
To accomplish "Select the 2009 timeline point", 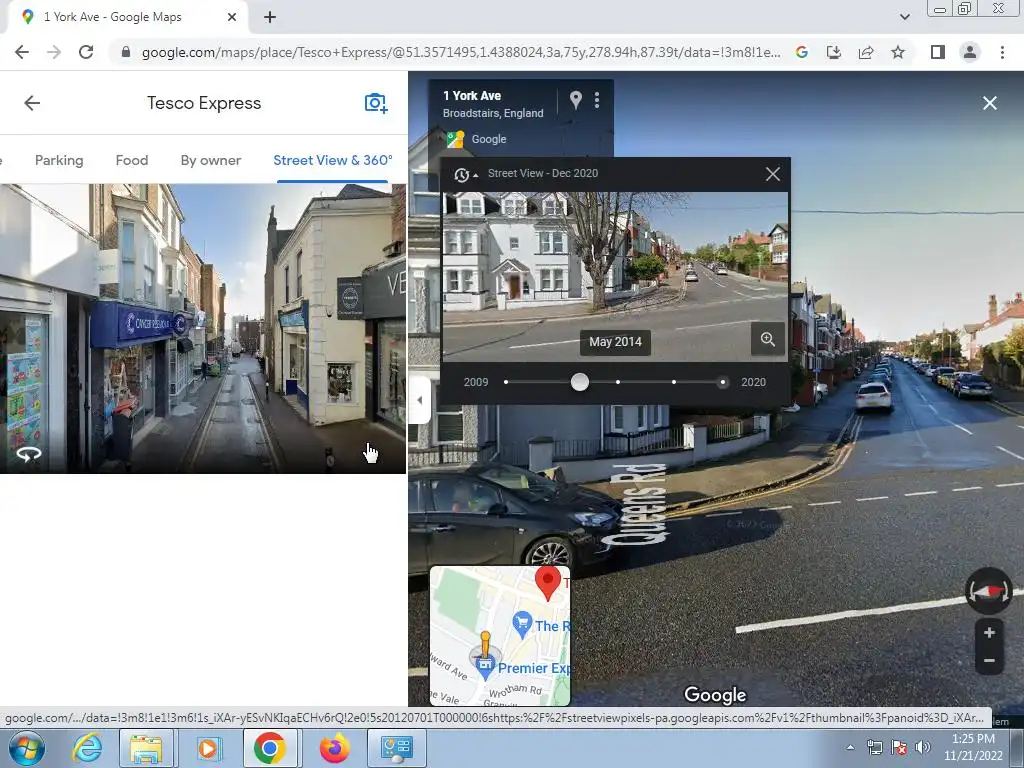I will tap(506, 382).
